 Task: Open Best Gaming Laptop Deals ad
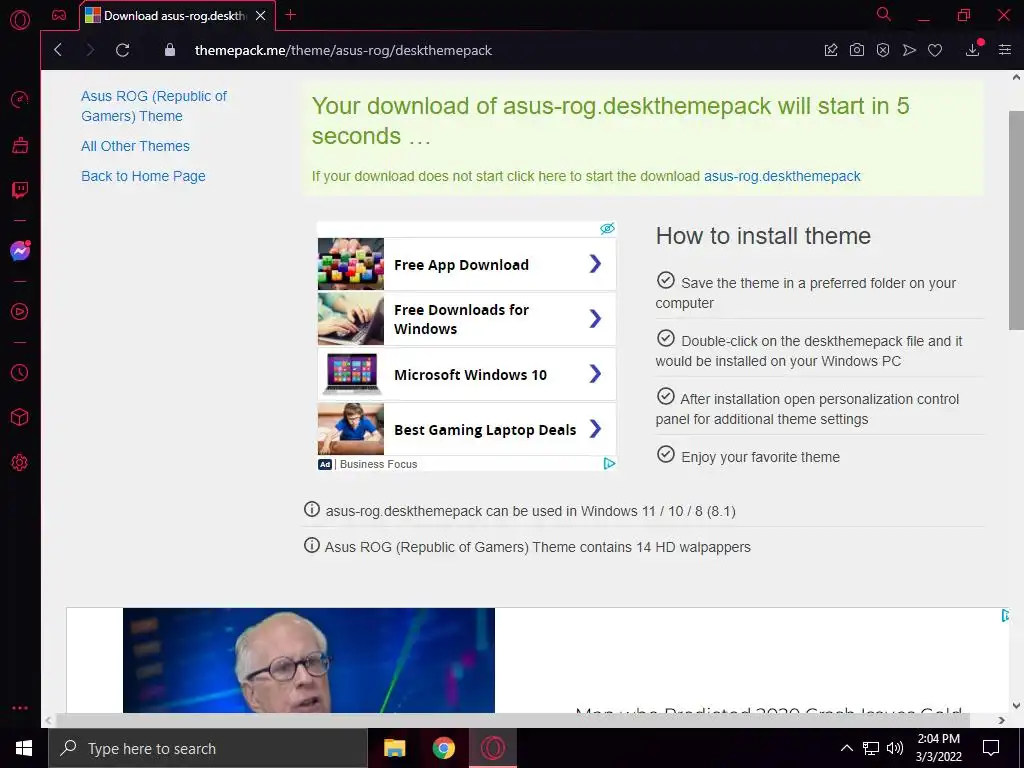point(466,429)
